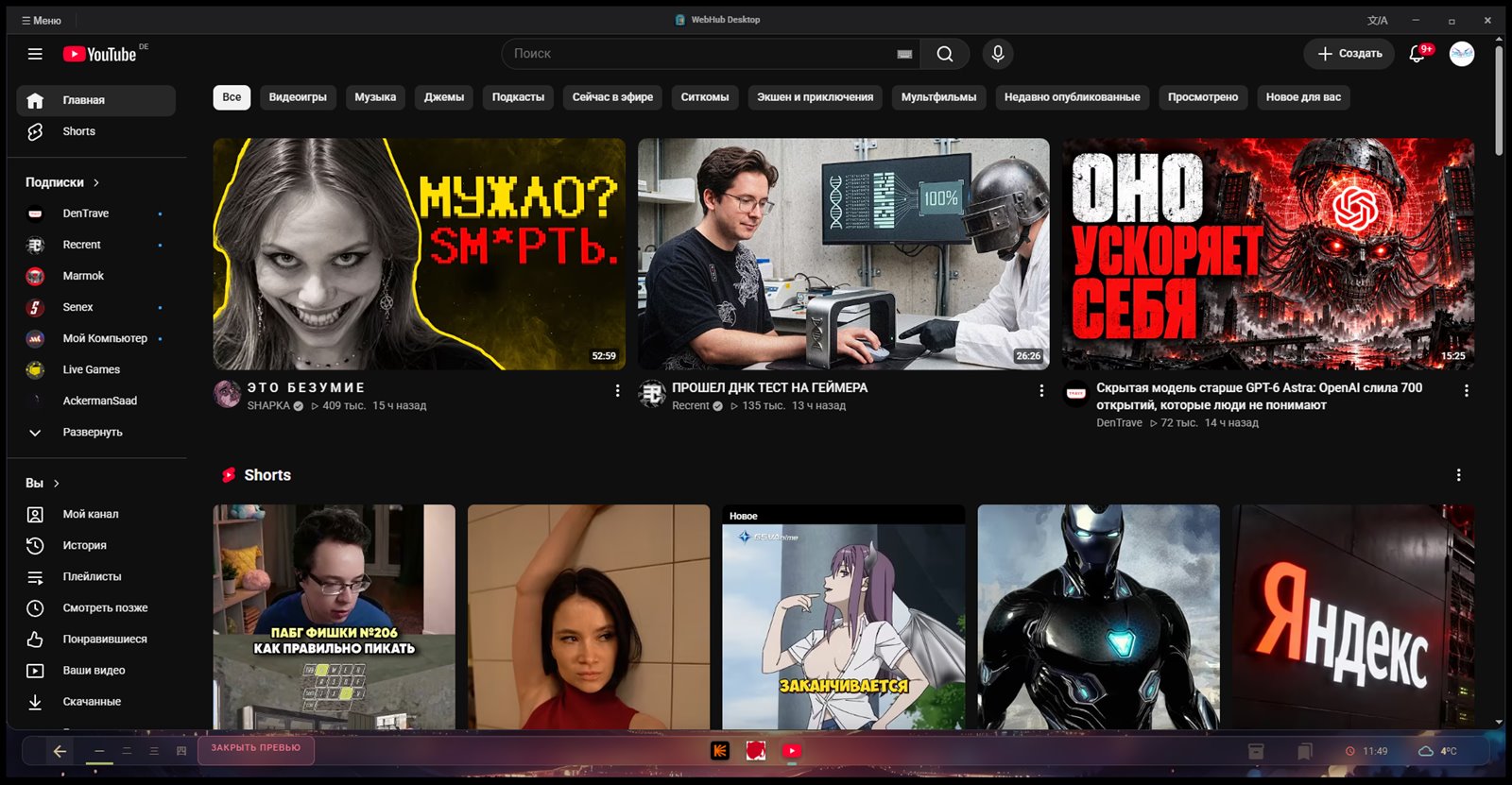
Task: Select the two-line layout icon in bottom bar
Action: (x=126, y=751)
